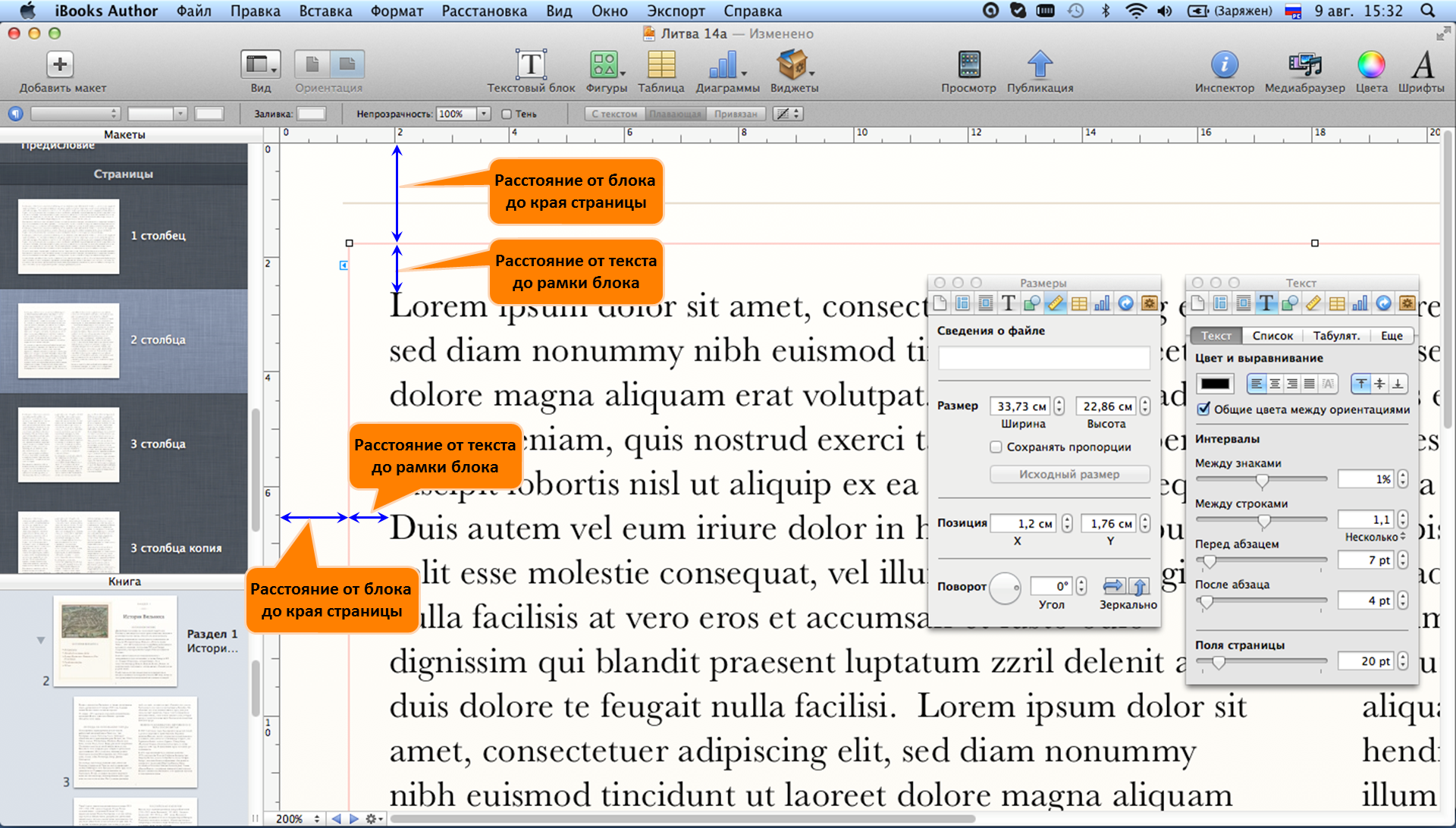Open the Несколько line spacing dropdown
This screenshot has height=828, width=1456.
pos(1375,537)
